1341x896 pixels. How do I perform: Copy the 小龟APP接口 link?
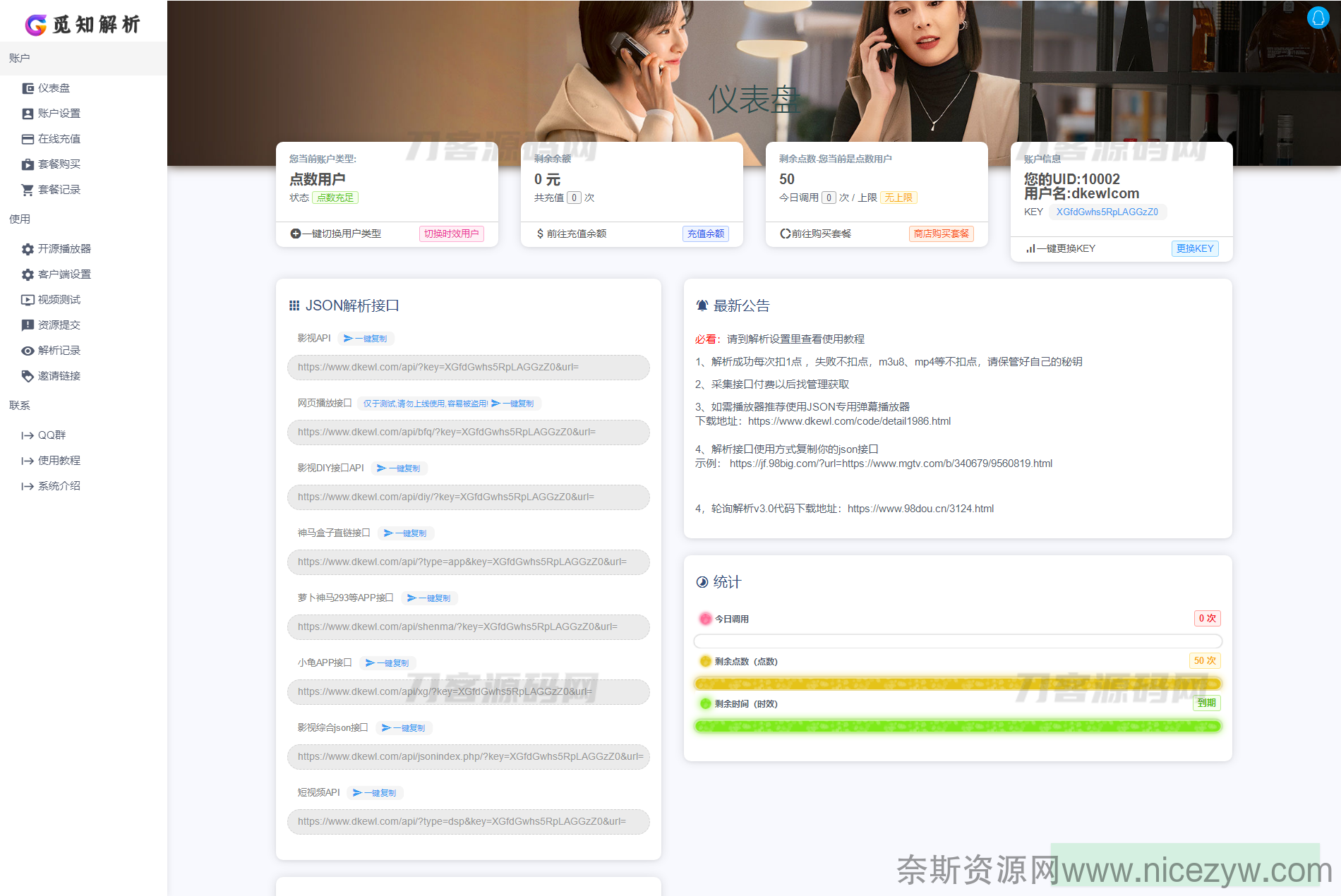(x=387, y=663)
